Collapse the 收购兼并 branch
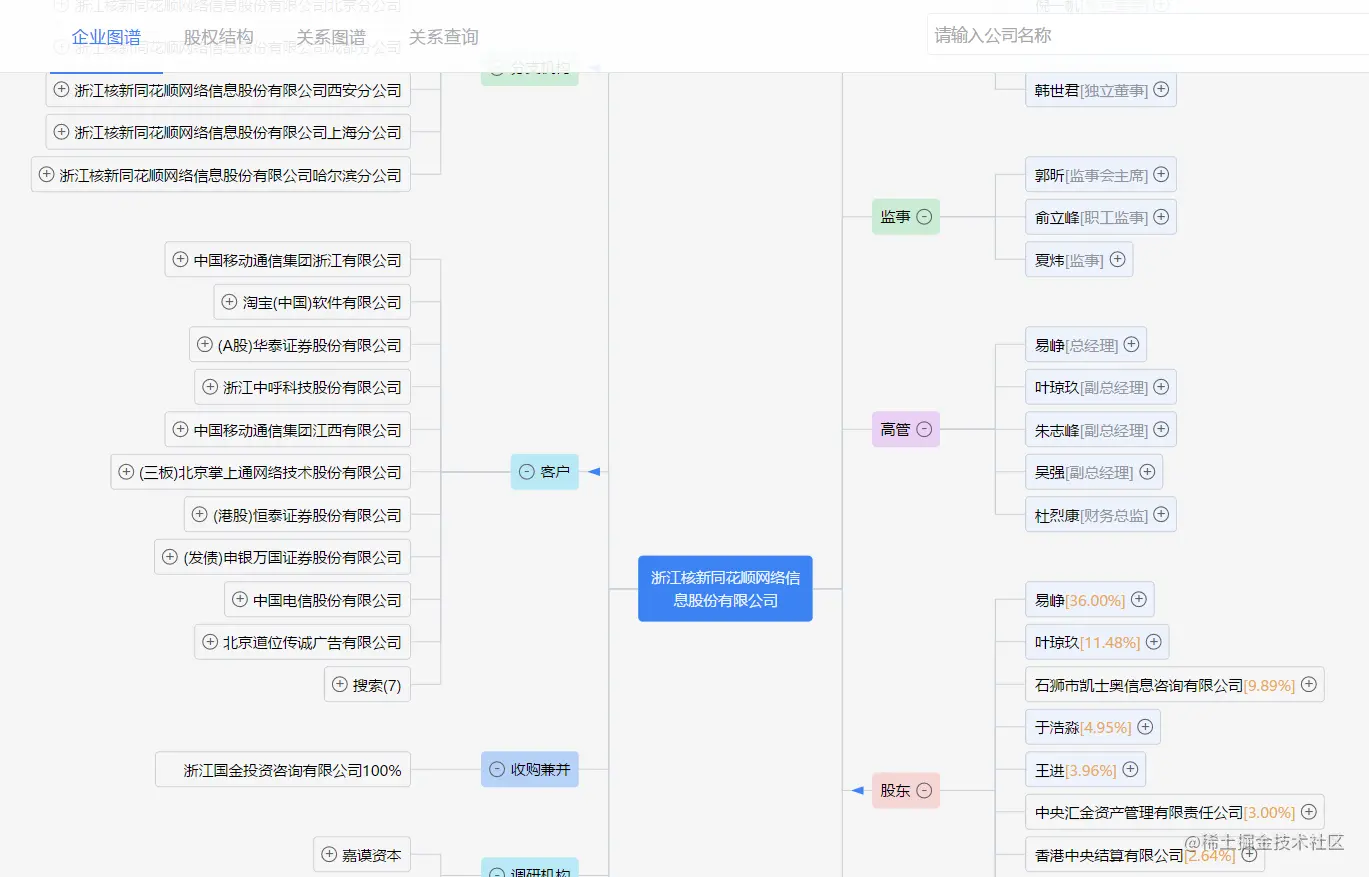Viewport: 1369px width, 877px height. tap(497, 770)
